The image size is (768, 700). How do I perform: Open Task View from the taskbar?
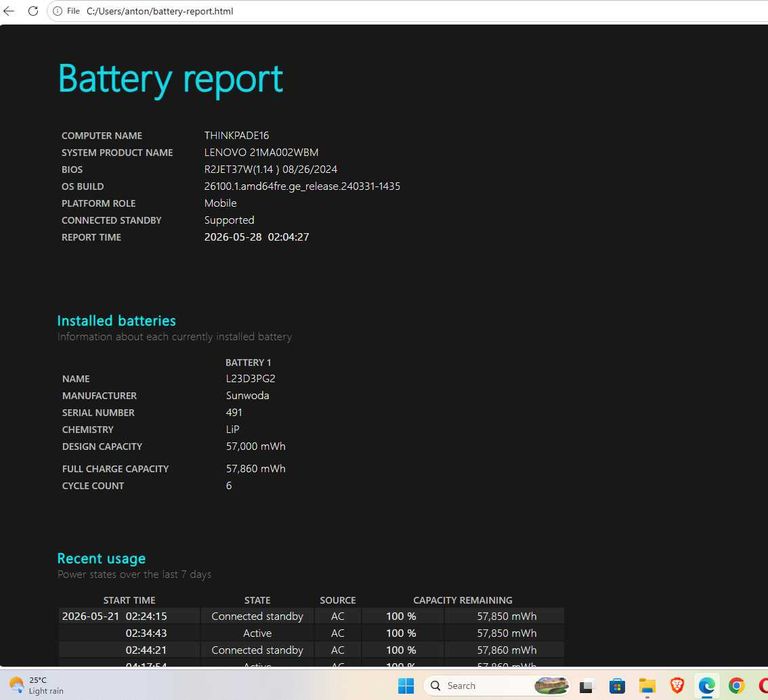coord(586,687)
